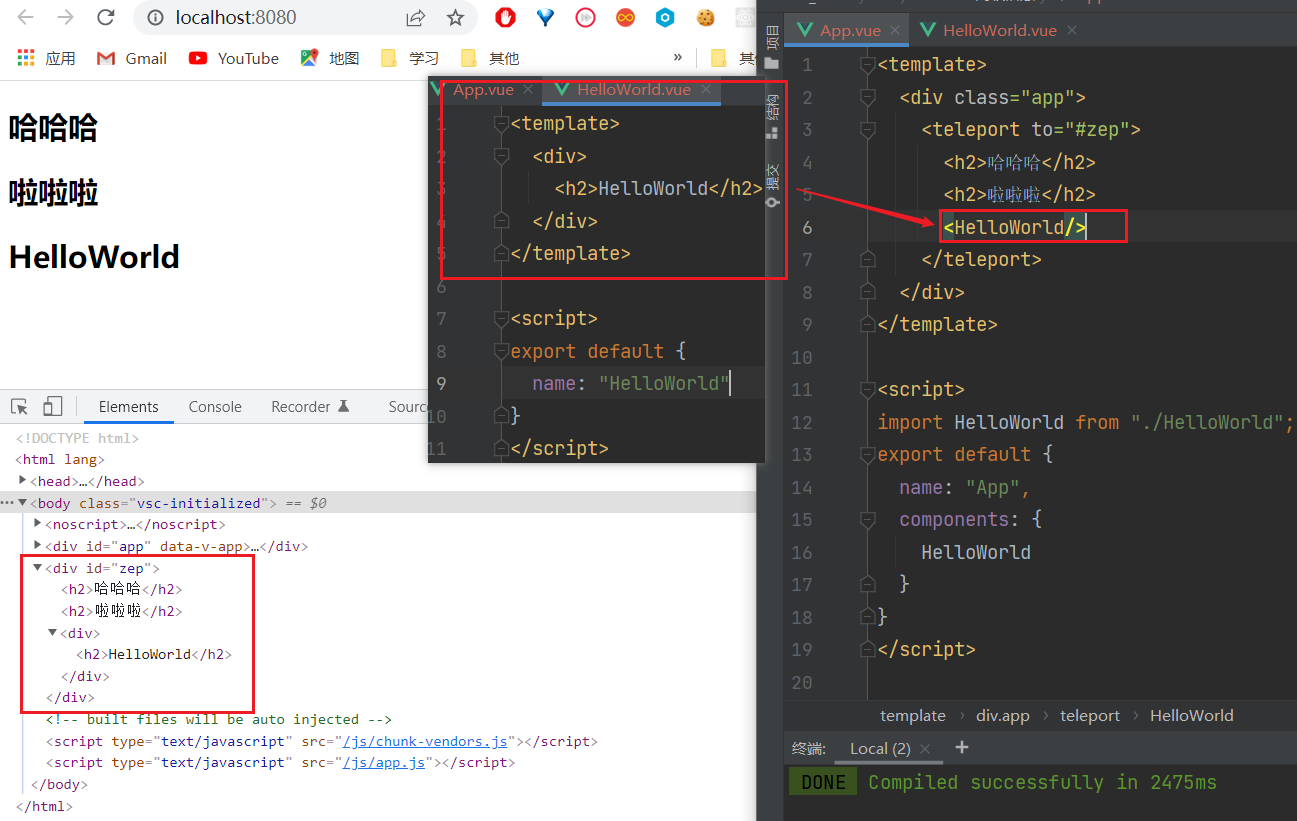Select the h2 HelloWorld DOM node
Viewport: 1297px width, 821px height.
154,654
